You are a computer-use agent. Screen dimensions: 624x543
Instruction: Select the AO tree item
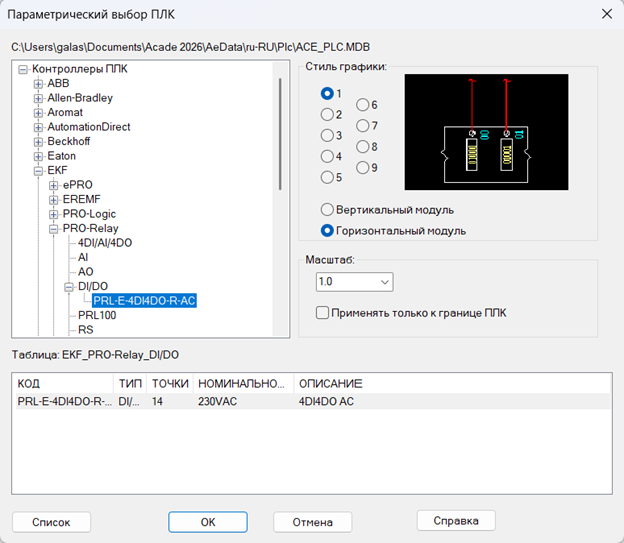tap(86, 272)
